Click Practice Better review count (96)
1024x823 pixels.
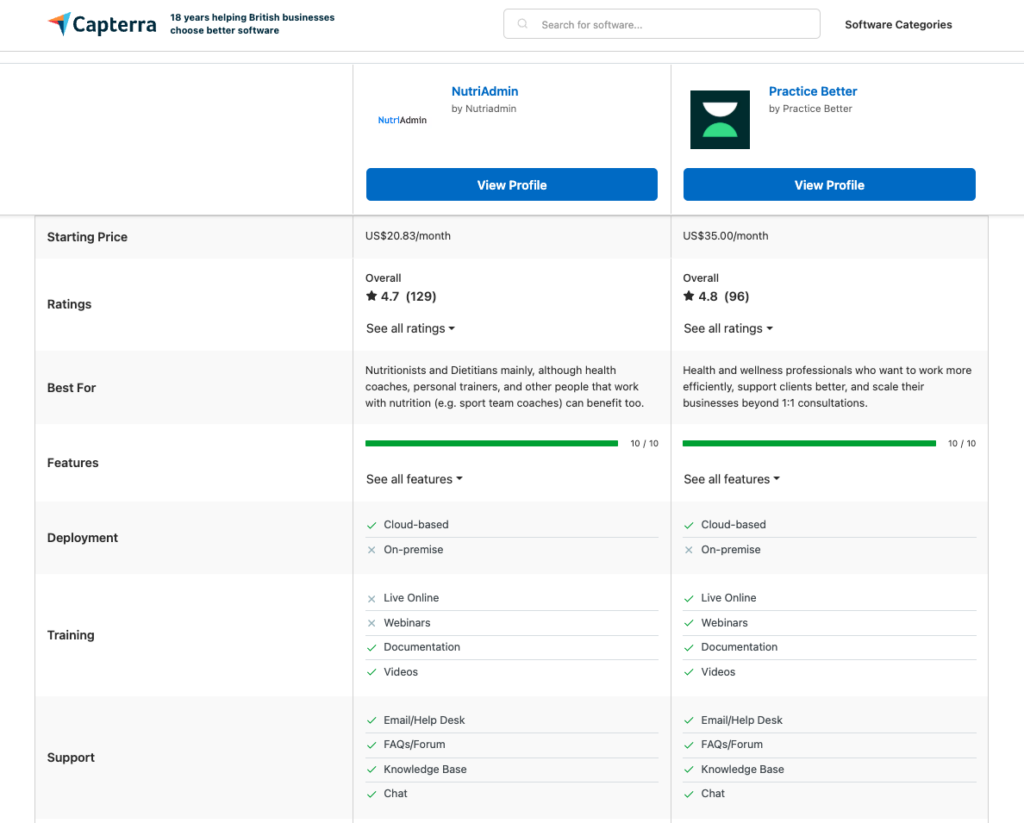[737, 297]
